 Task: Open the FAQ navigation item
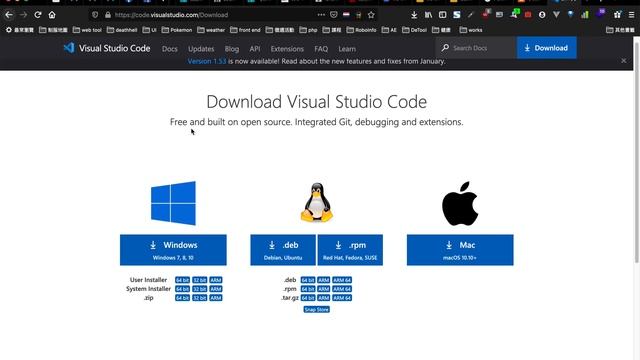tap(321, 49)
